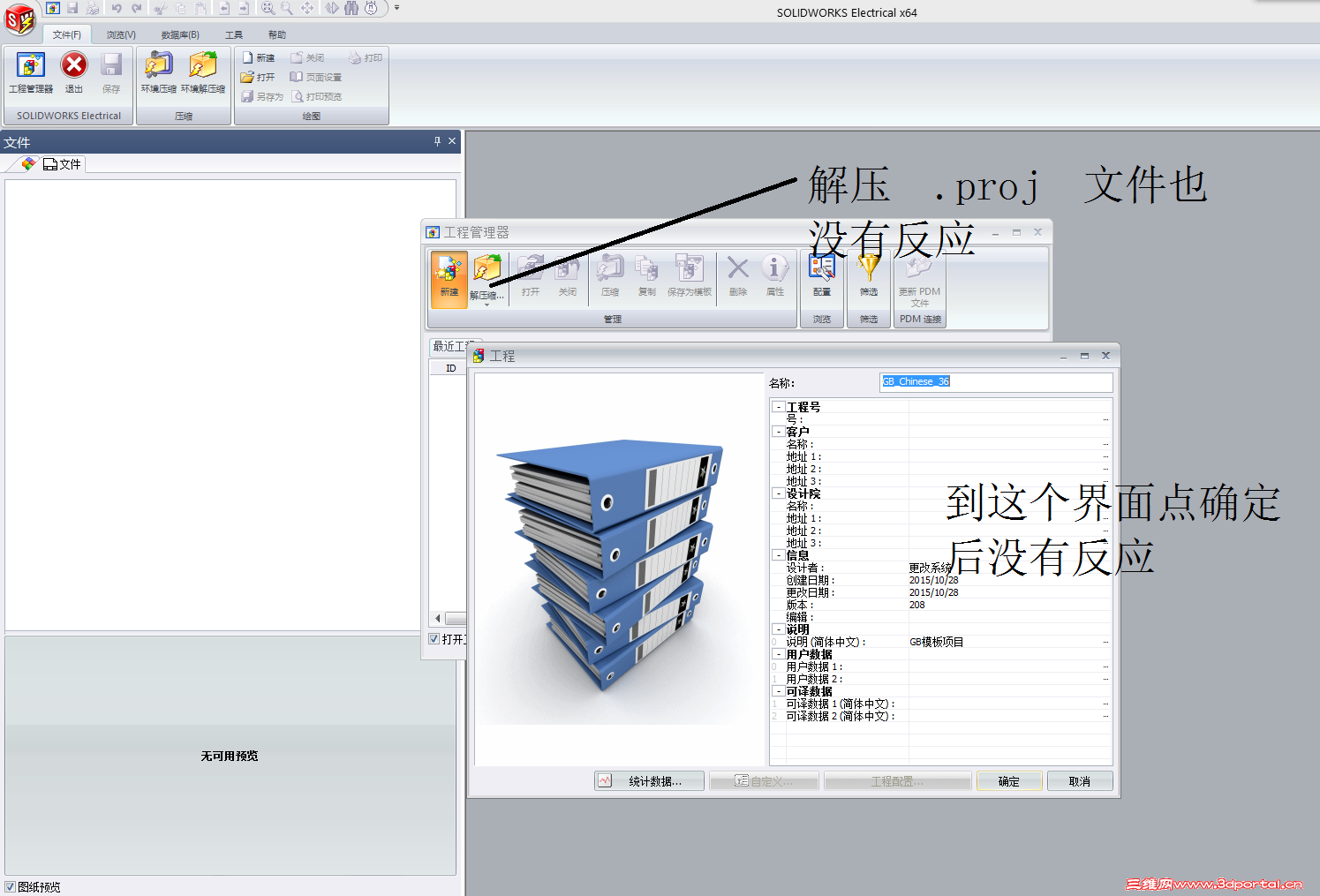Click the pan arrows icon in quick toolbar
The width and height of the screenshot is (1320, 896).
click(307, 8)
